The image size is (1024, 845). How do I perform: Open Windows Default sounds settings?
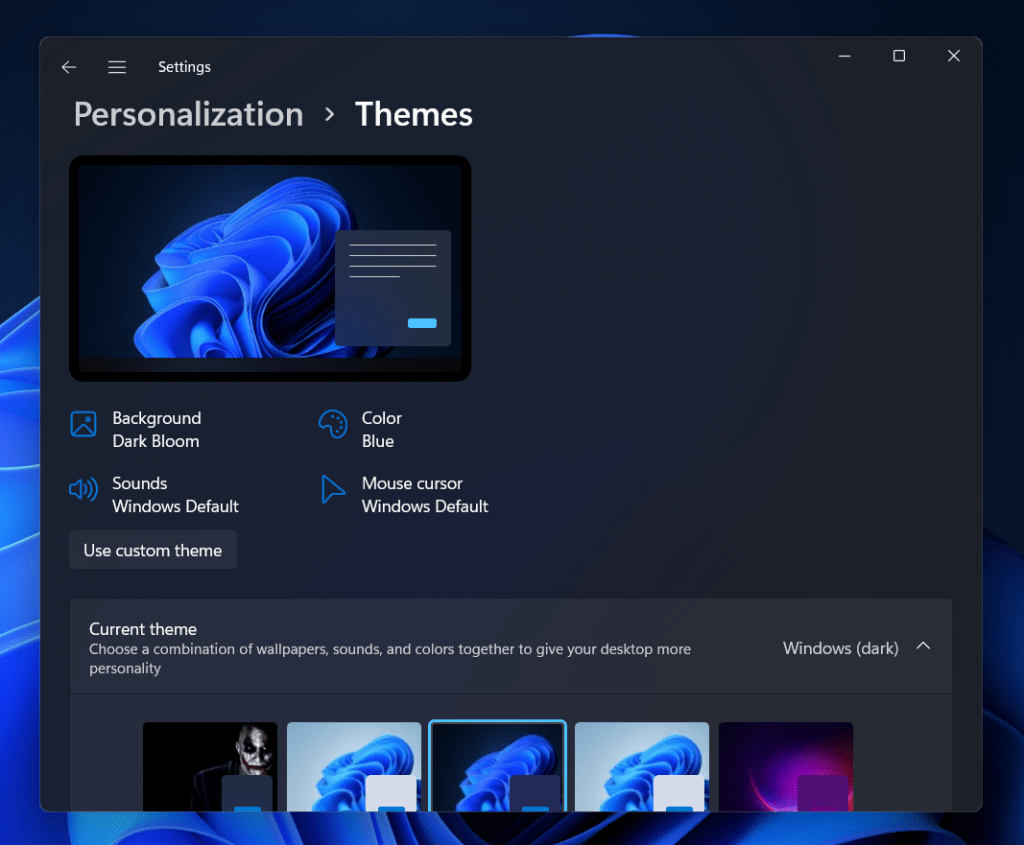175,494
